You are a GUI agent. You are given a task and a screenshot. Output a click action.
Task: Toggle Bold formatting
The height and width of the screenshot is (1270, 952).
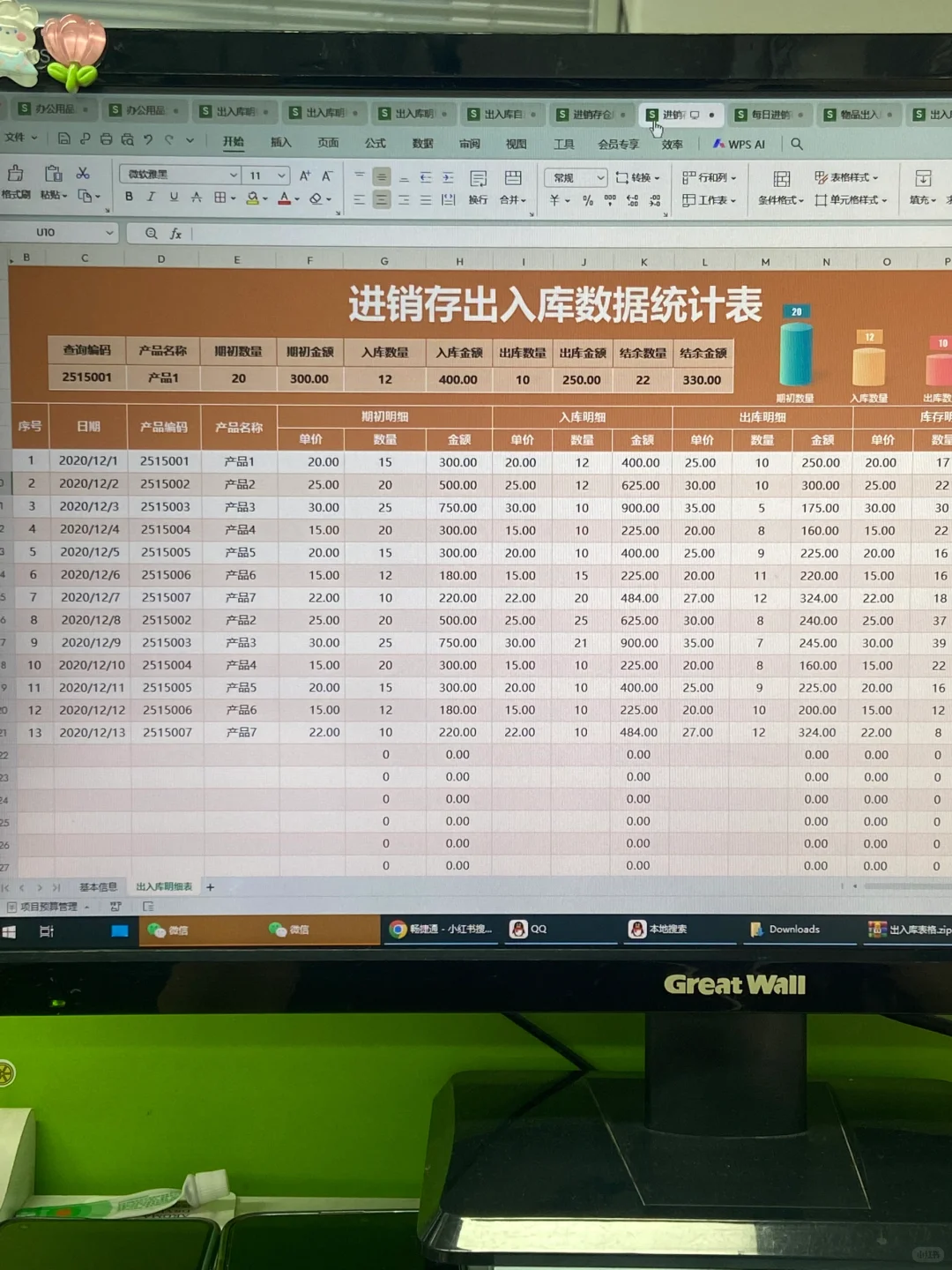[x=129, y=197]
